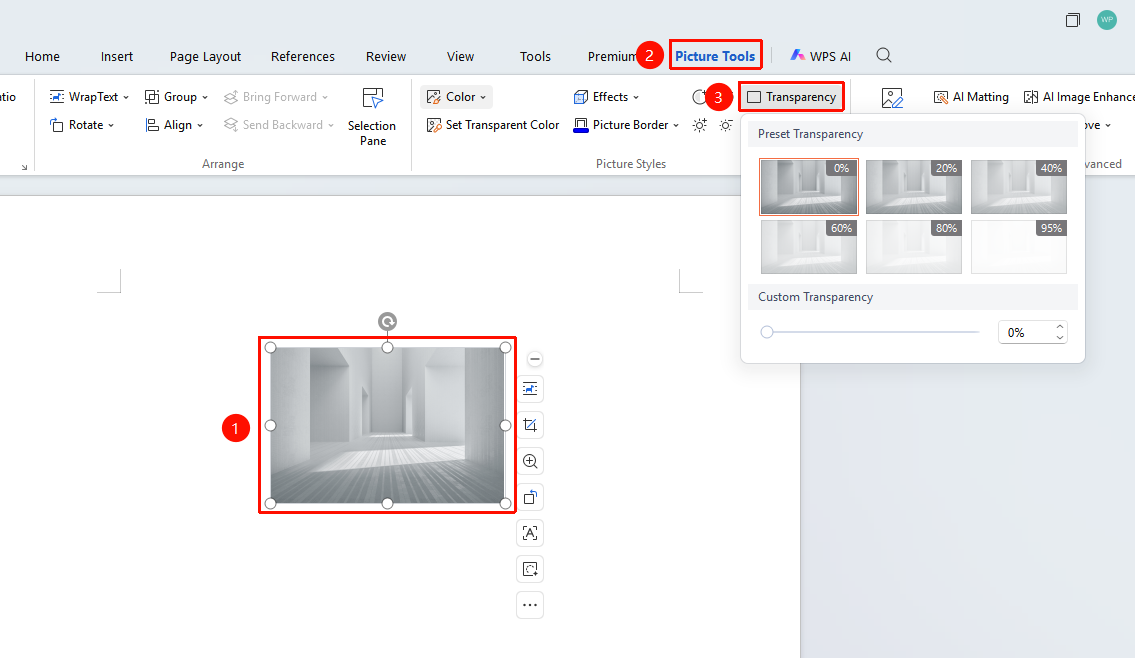Click the search magnifier in tab bar
Viewport: 1135px width, 658px height.
coord(883,56)
